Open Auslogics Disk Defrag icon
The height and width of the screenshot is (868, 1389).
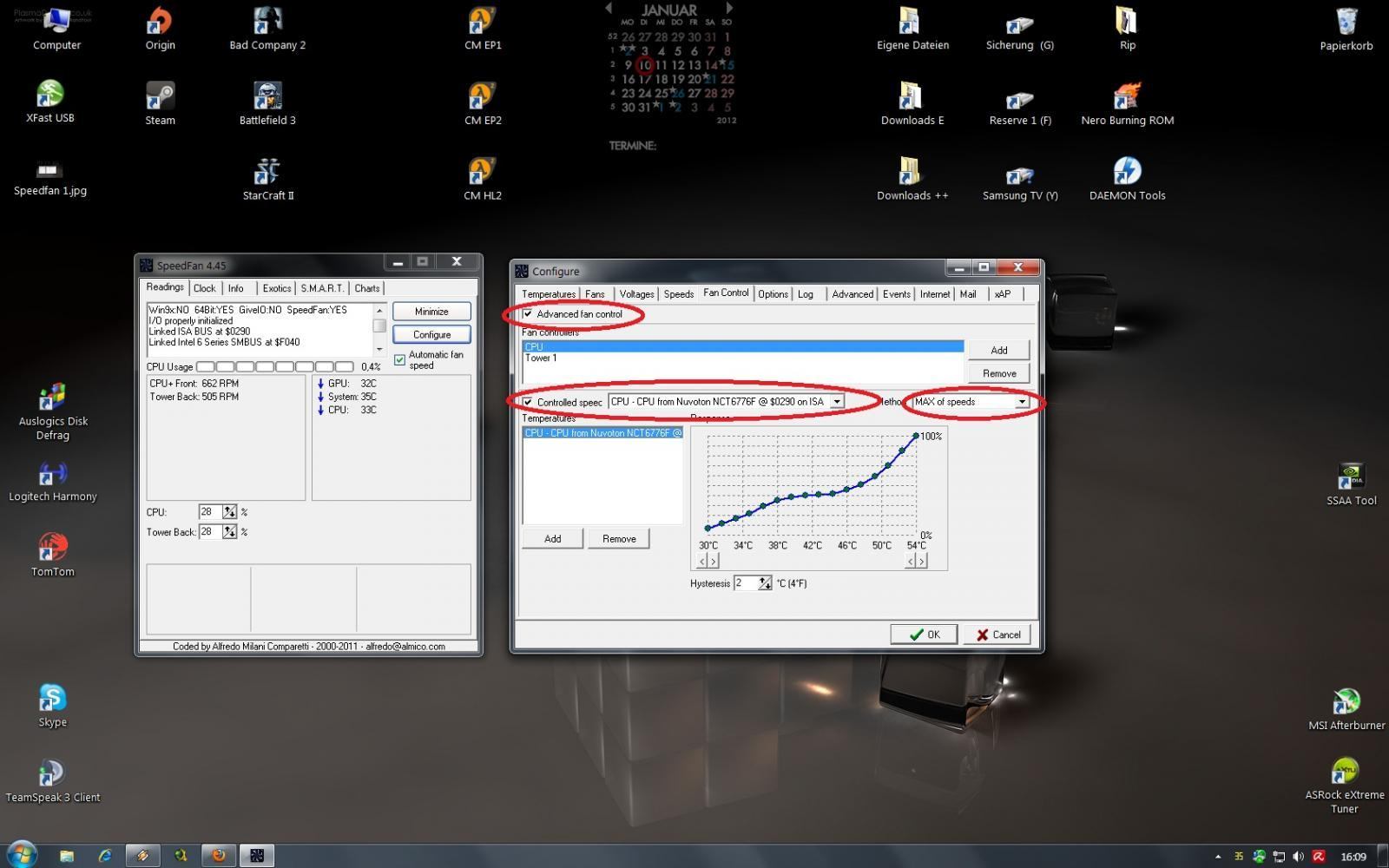pyautogui.click(x=52, y=411)
